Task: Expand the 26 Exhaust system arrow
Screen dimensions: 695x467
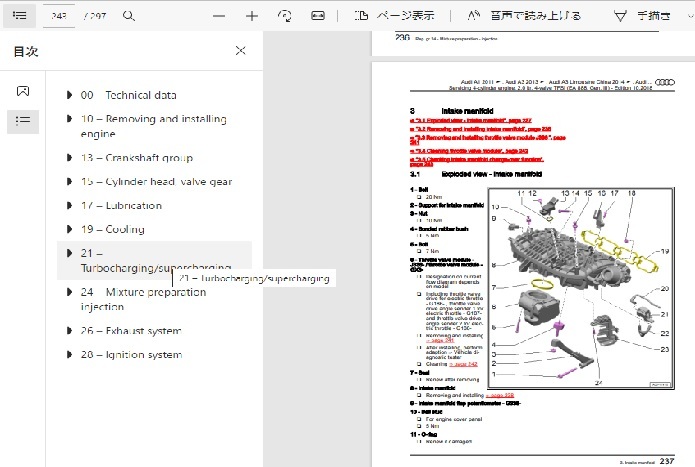Action: 69,331
